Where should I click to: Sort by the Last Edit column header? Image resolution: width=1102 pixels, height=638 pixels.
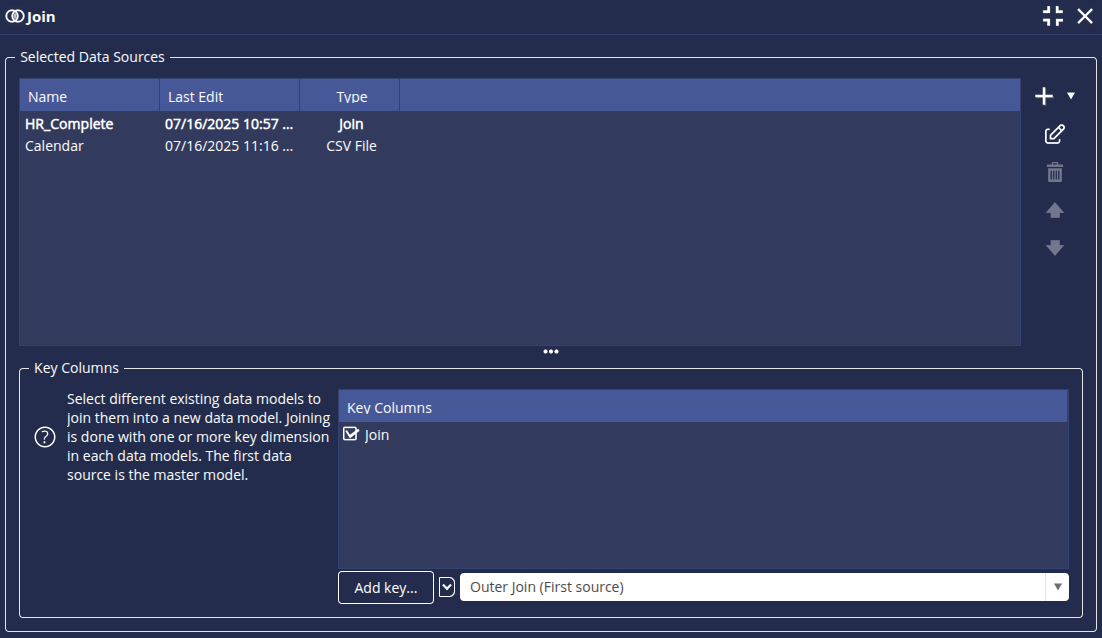(x=229, y=97)
